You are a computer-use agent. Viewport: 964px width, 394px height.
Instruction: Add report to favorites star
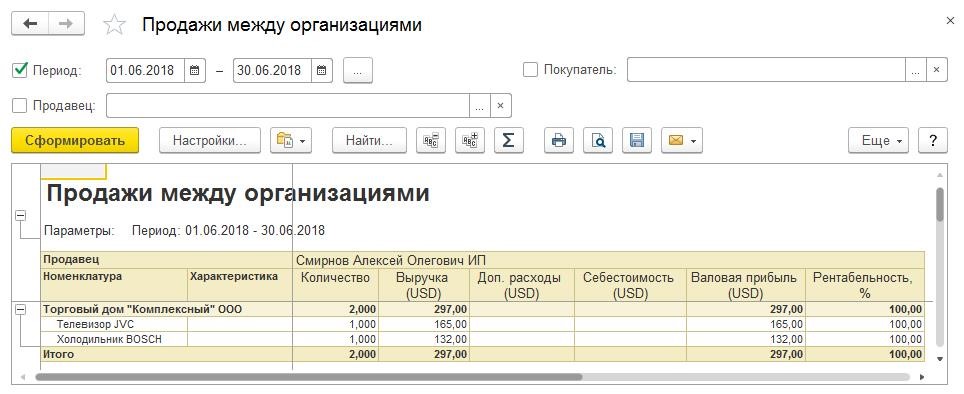tap(114, 25)
